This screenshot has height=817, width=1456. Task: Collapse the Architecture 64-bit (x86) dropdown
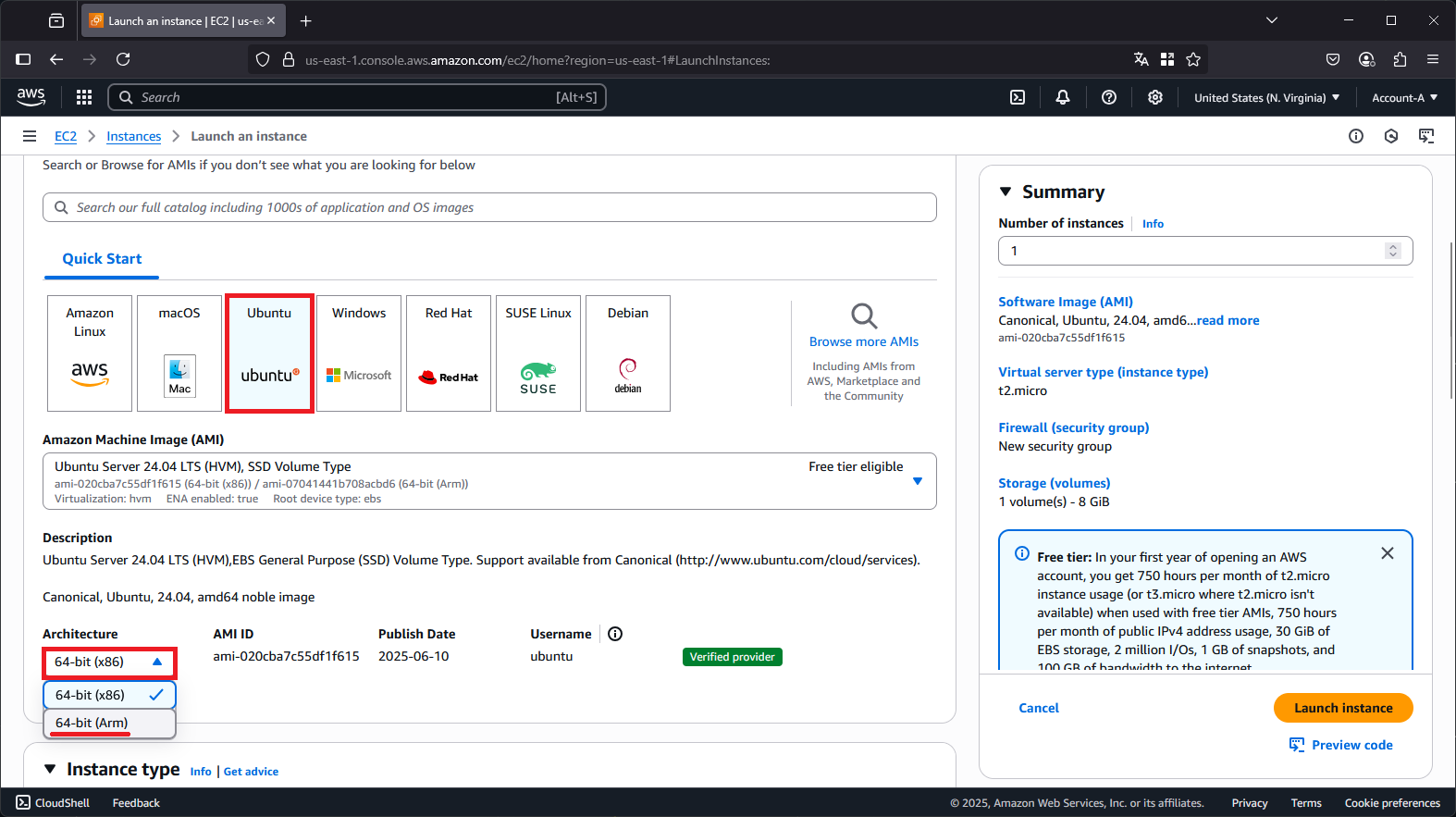(109, 662)
